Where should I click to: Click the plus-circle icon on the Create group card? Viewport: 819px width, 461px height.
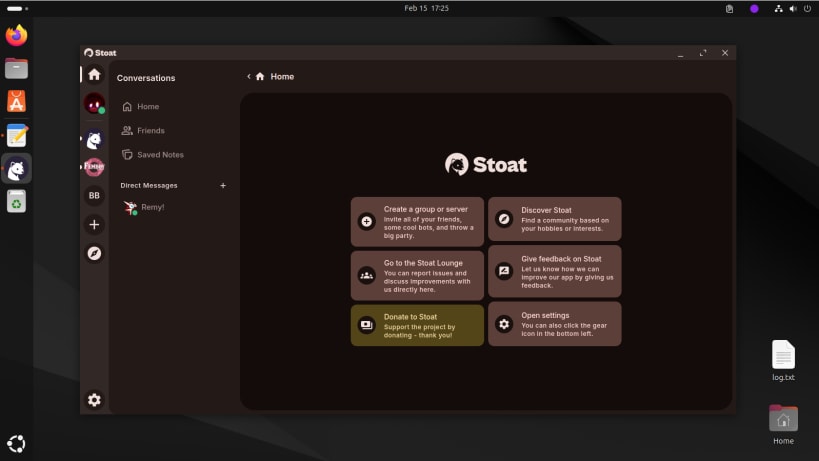(367, 221)
